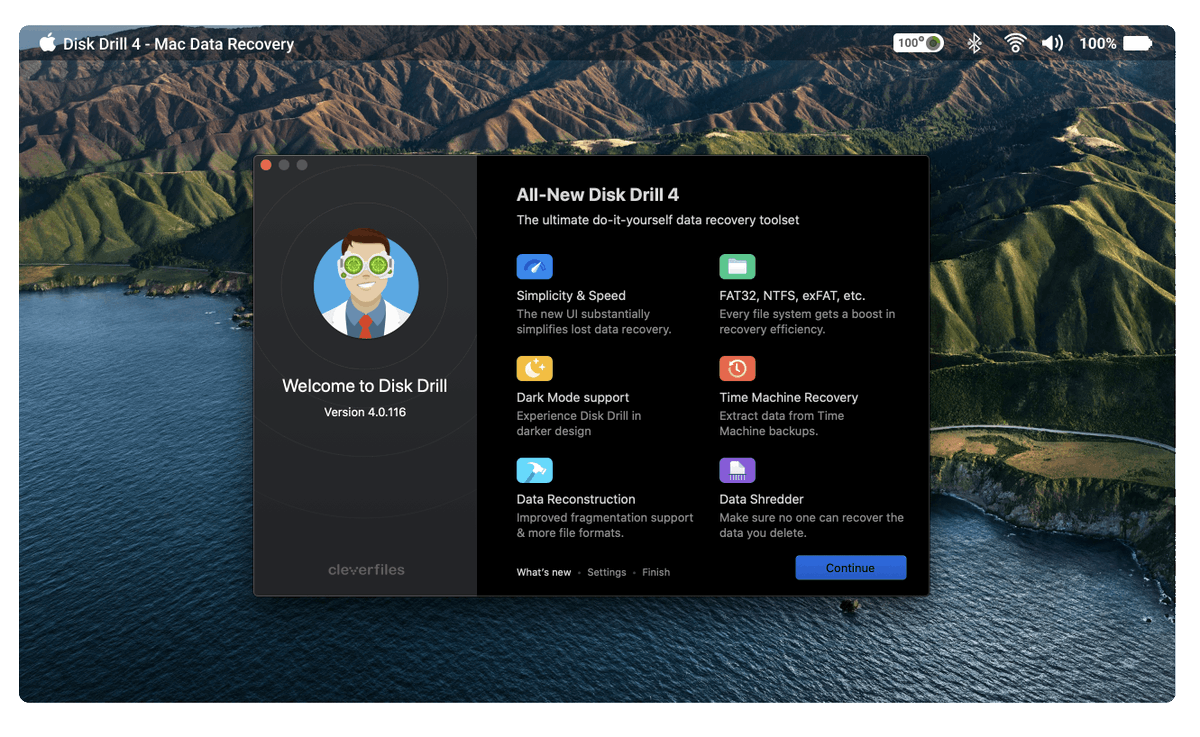Click the Data Reconstruction heading
This screenshot has width=1200, height=737.
576,499
